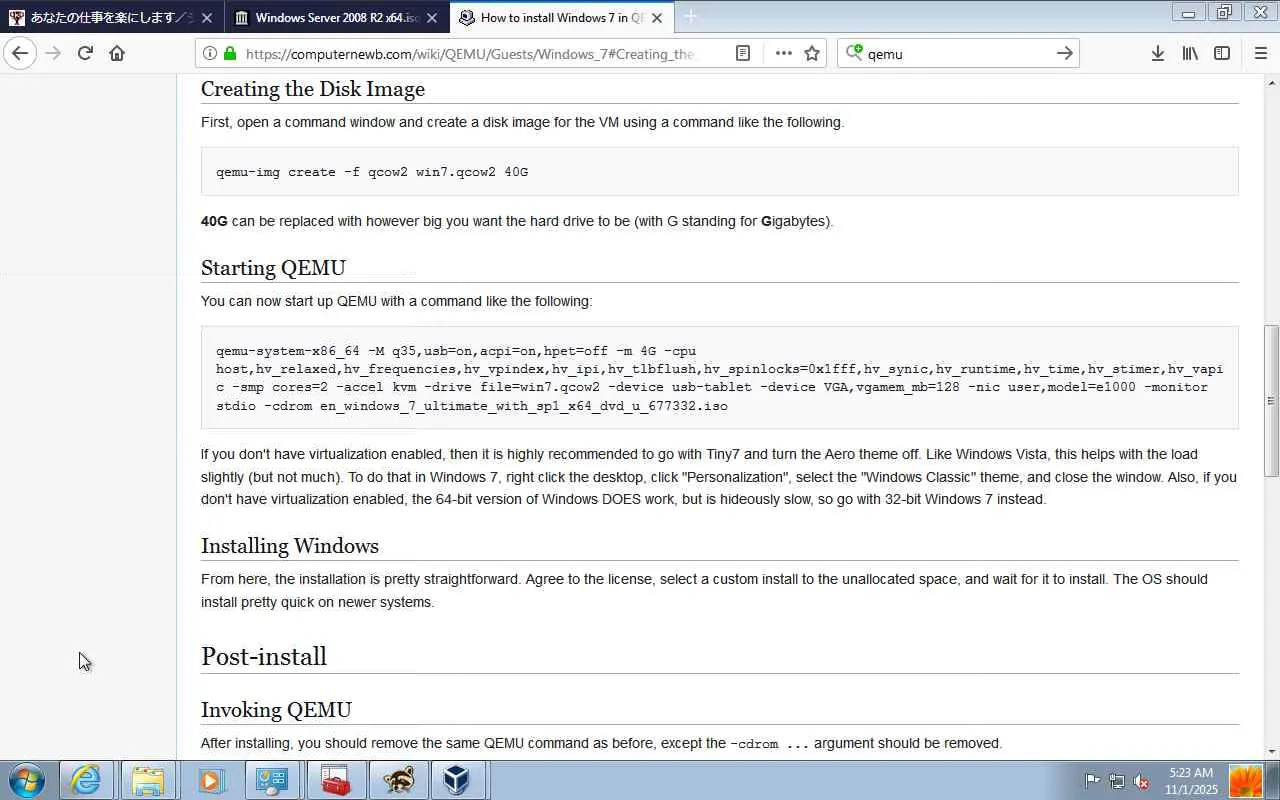Launch Internet Explorer from the taskbar
1280x800 pixels.
tap(86, 780)
